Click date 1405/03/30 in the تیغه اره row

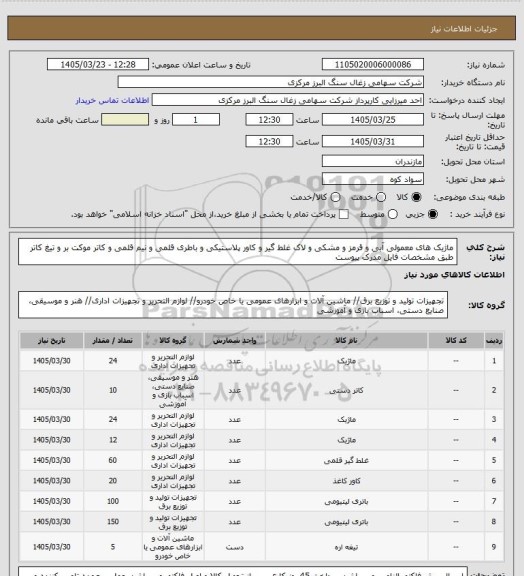pyautogui.click(x=51, y=547)
